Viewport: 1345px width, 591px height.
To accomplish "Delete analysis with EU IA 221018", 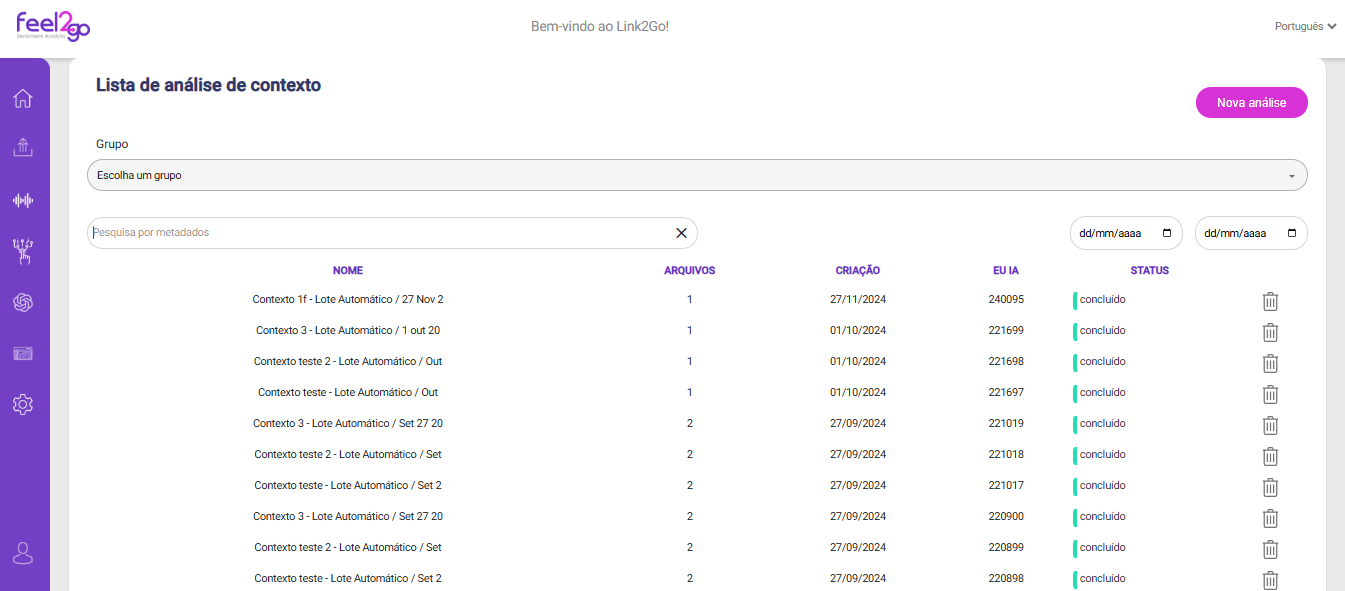I will (x=1270, y=456).
